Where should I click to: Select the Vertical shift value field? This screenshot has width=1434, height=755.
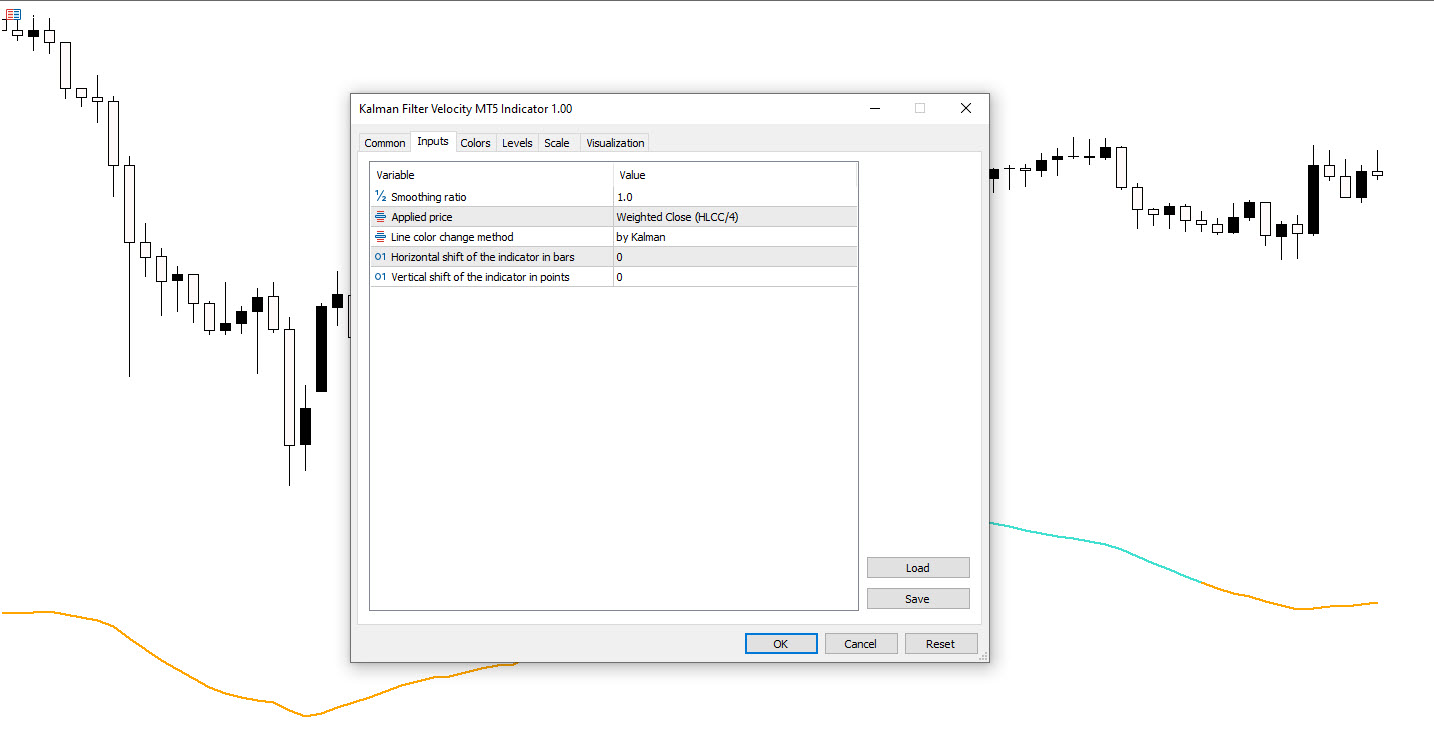tap(735, 277)
